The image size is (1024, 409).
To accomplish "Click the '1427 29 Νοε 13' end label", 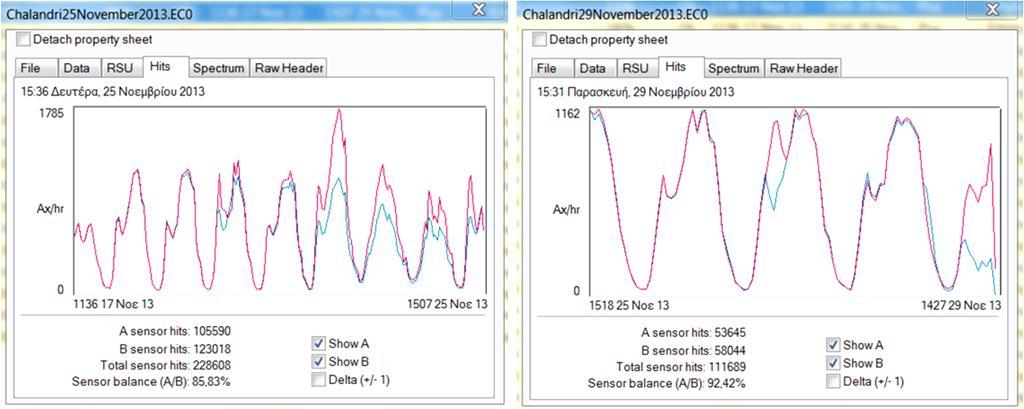I will click(x=963, y=305).
